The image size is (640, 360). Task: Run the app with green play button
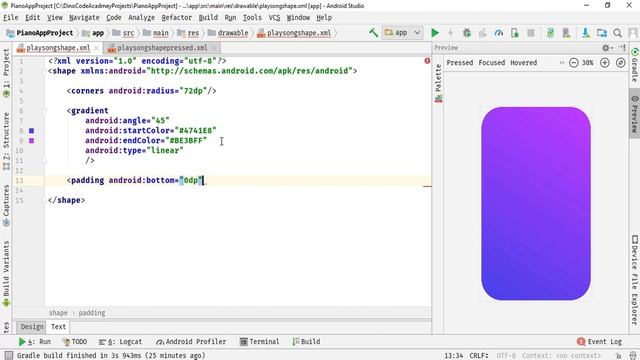pyautogui.click(x=435, y=33)
